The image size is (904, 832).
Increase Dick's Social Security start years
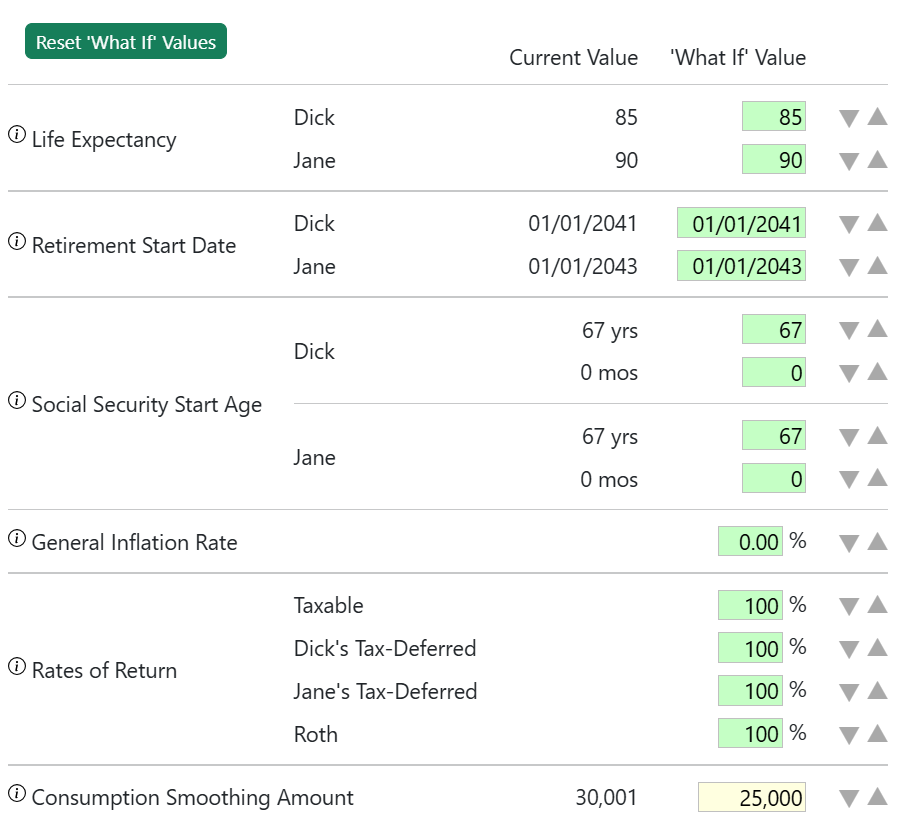click(x=877, y=329)
